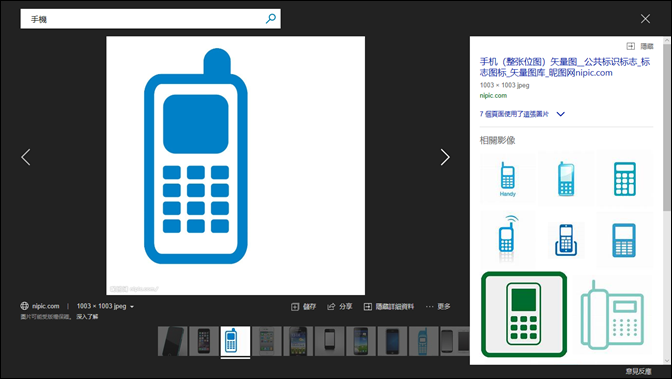The width and height of the screenshot is (672, 379).
Task: Select the eighth filmstrip dark phone thumbnail
Action: pyautogui.click(x=392, y=341)
